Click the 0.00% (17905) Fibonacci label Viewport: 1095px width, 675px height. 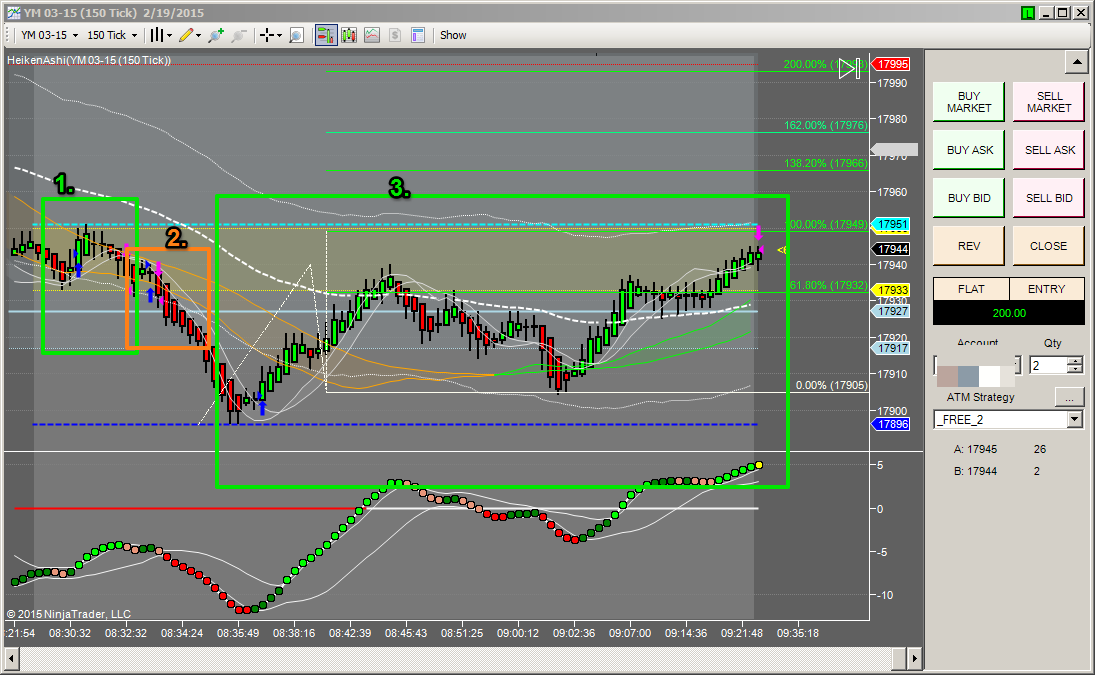831,385
